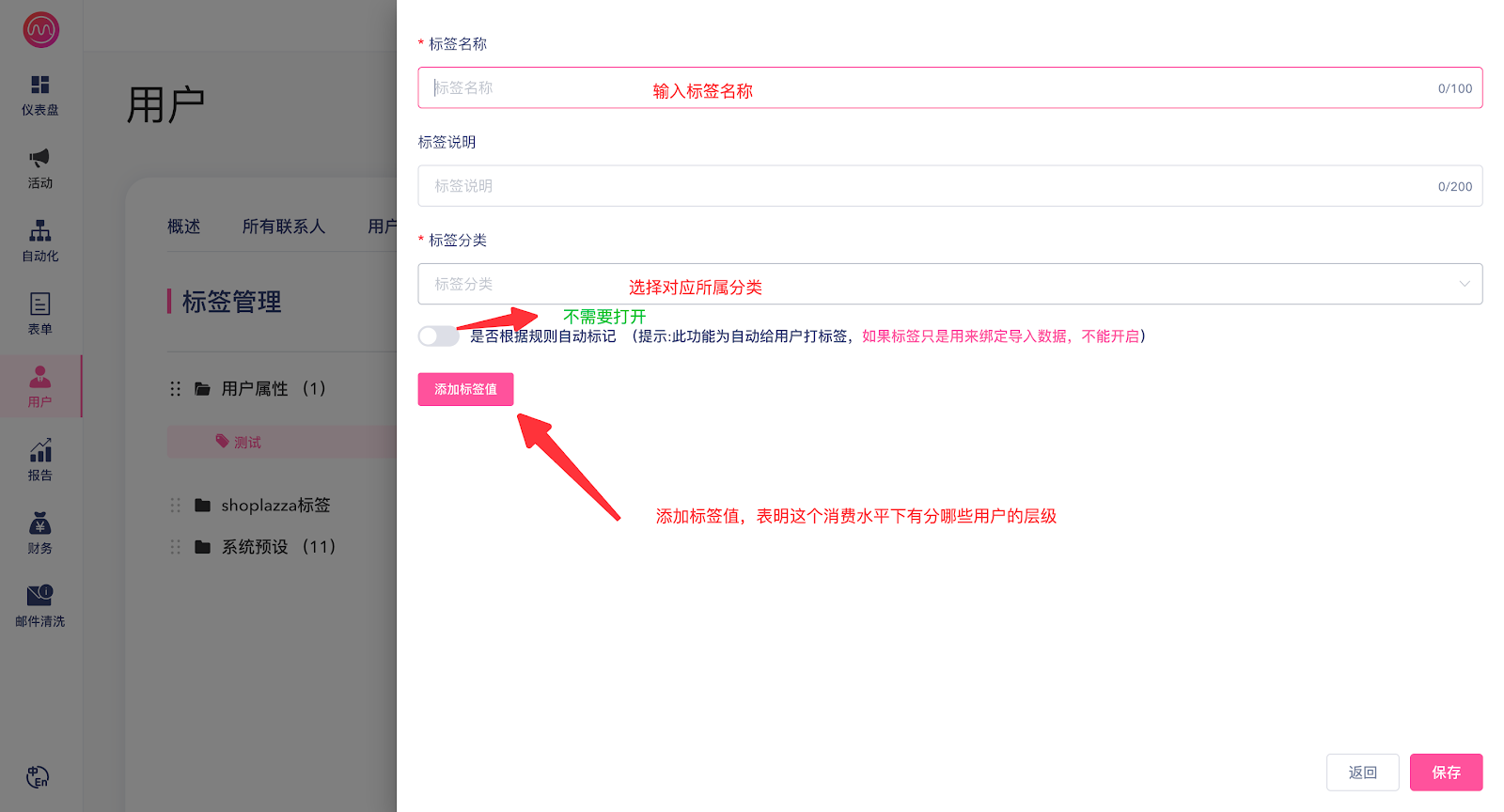Open the 报告 chart icon
1504x812 pixels.
[39, 451]
